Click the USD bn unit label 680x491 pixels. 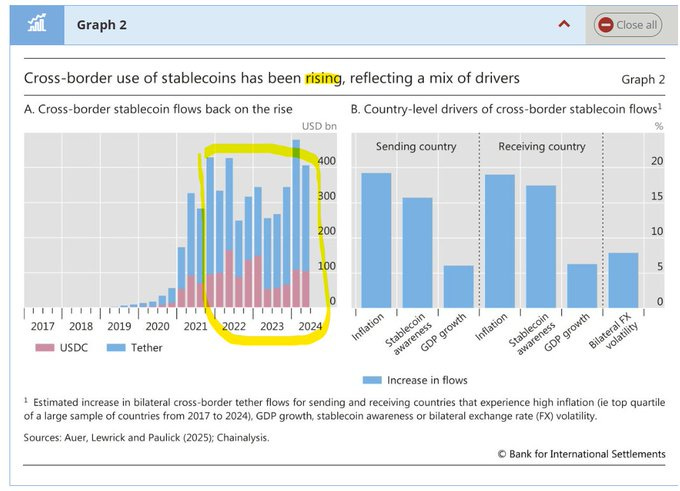click(x=319, y=126)
